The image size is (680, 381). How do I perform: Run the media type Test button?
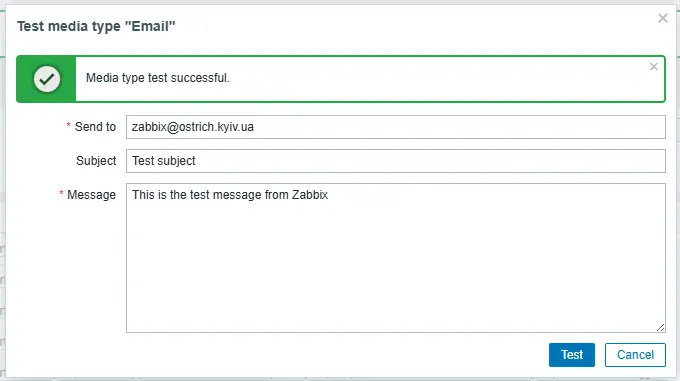572,355
